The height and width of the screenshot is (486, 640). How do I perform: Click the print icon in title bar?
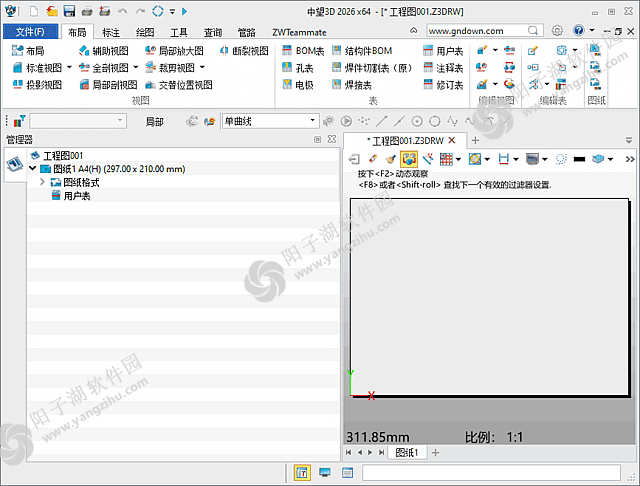(x=87, y=11)
